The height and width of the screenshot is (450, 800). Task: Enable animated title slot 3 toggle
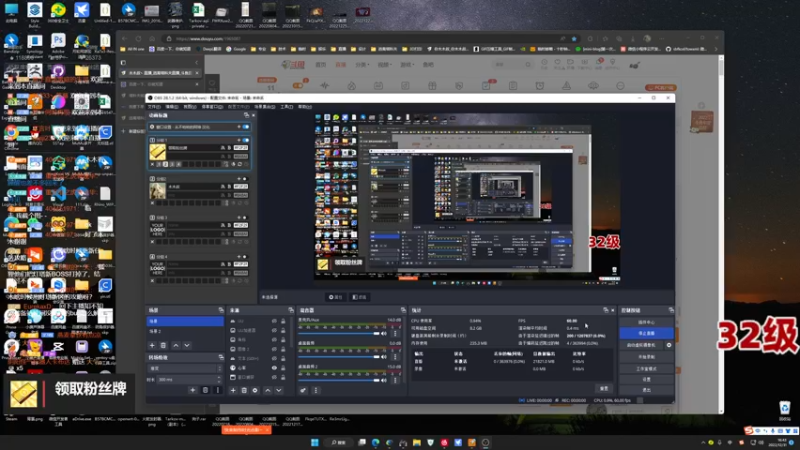pyautogui.click(x=245, y=218)
